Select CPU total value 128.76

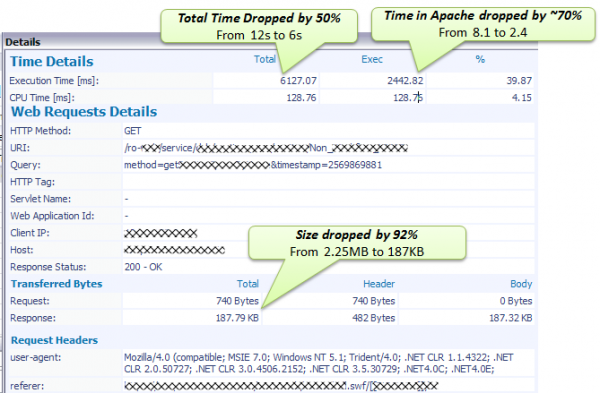[302, 98]
